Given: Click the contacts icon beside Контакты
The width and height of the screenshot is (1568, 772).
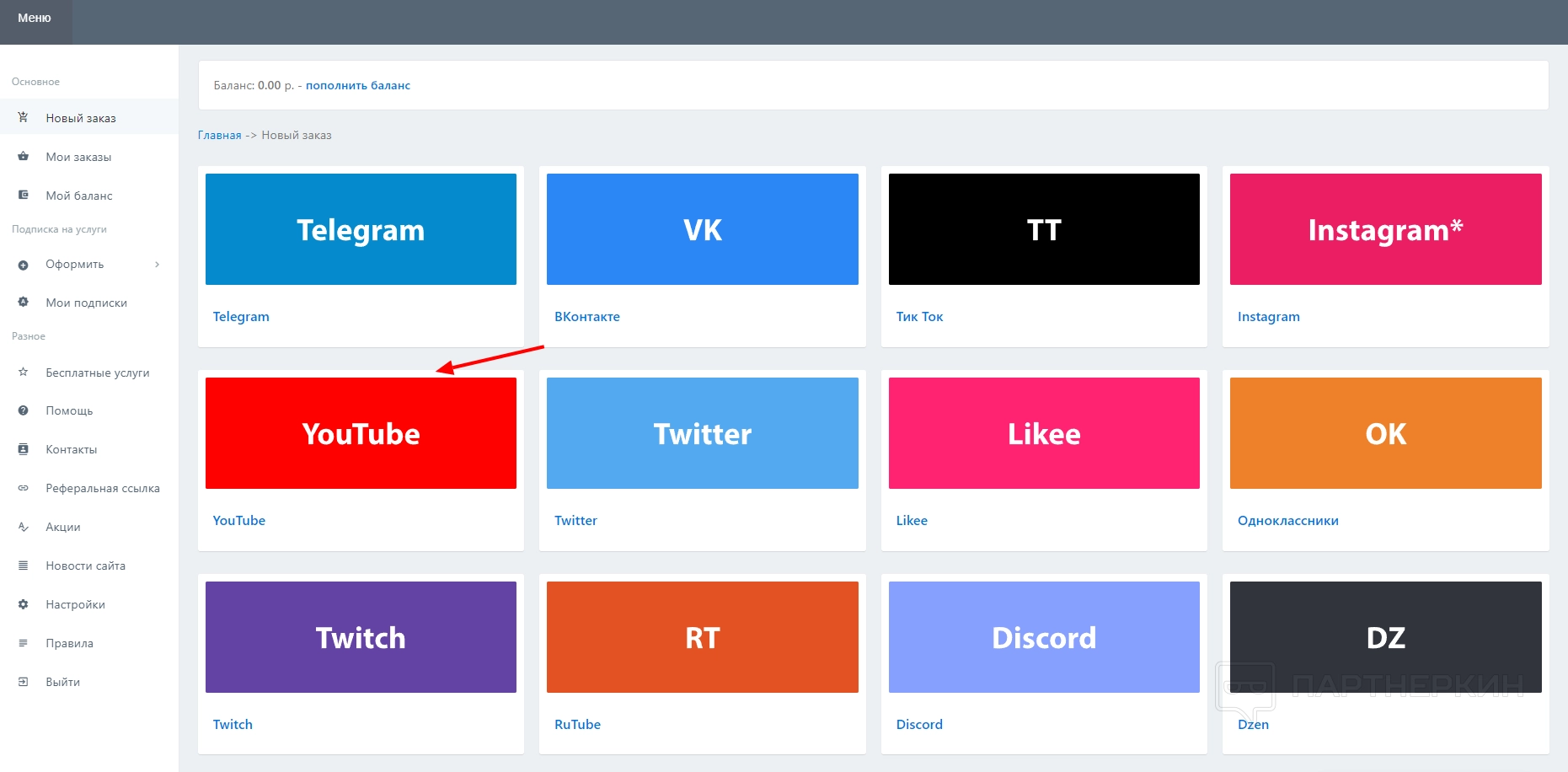Looking at the screenshot, I should (24, 449).
